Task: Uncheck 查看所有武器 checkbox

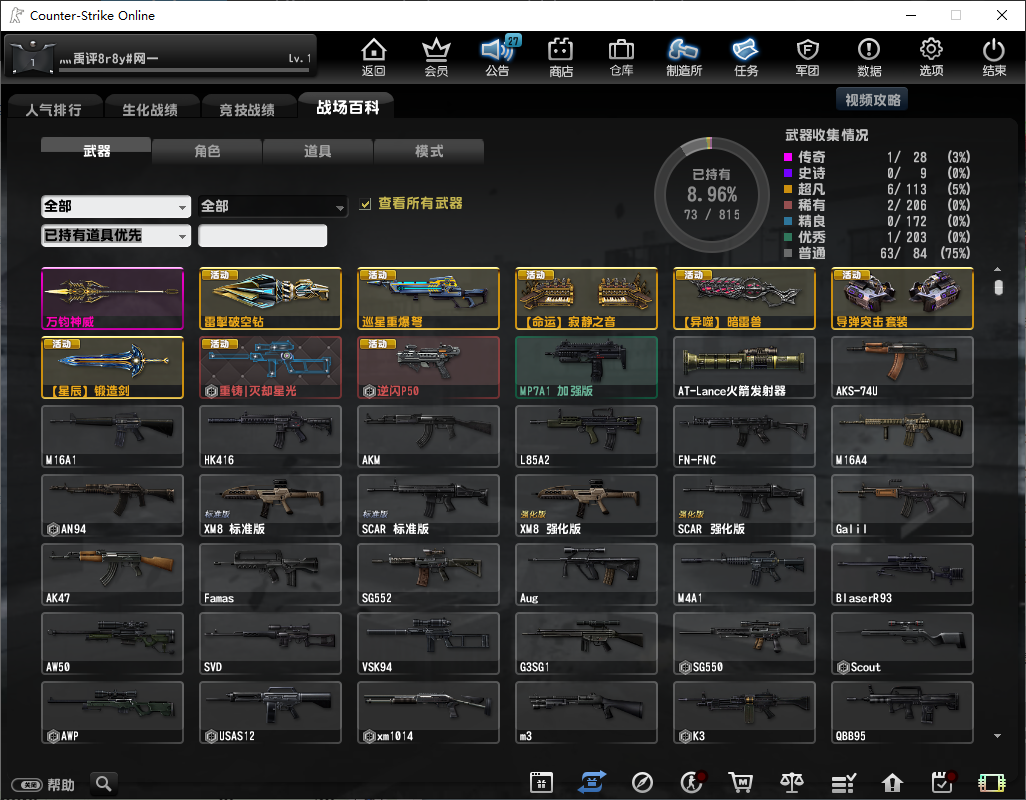Action: pyautogui.click(x=365, y=204)
